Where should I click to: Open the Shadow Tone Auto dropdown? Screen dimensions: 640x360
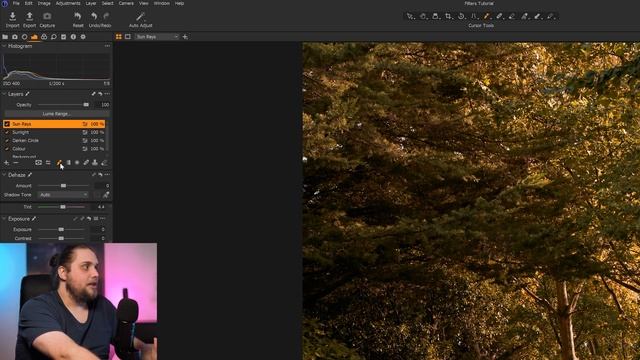[63, 195]
